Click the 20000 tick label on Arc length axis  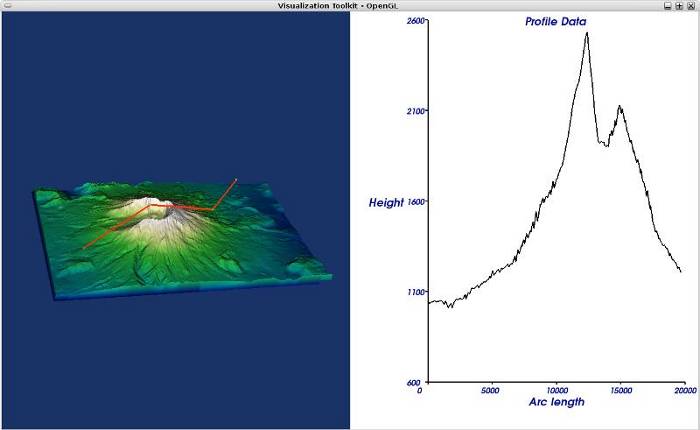(x=686, y=390)
